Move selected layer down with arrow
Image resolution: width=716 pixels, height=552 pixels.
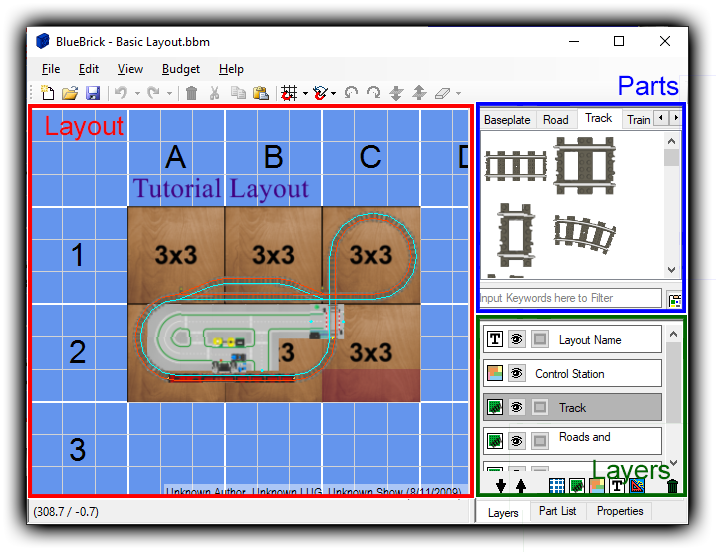point(501,486)
